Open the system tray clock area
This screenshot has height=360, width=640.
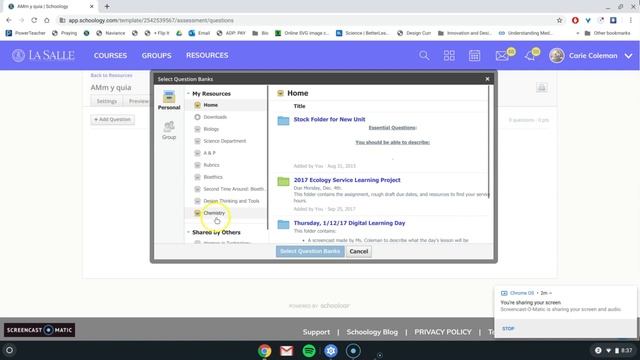click(x=614, y=350)
